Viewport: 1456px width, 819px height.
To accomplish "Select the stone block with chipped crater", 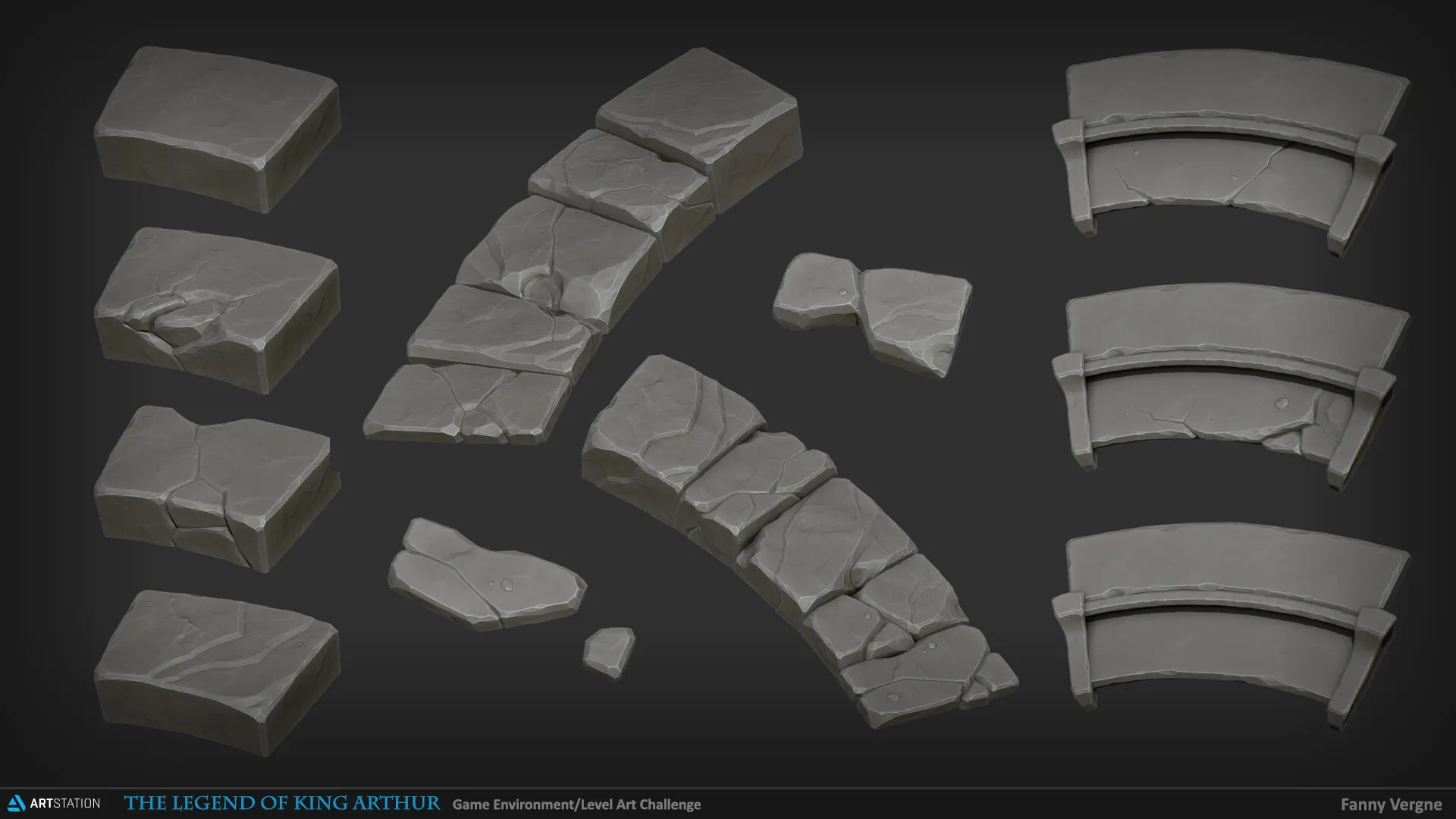I will (217, 309).
